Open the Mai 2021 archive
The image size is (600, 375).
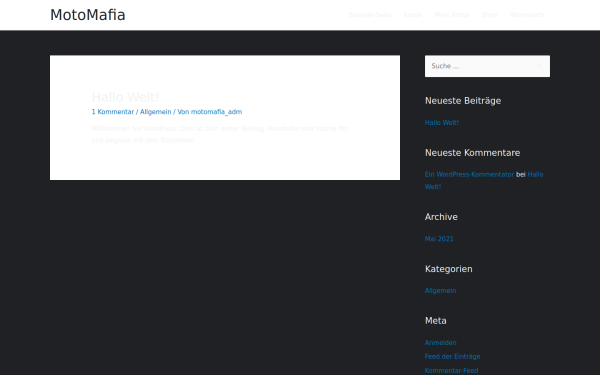(439, 239)
